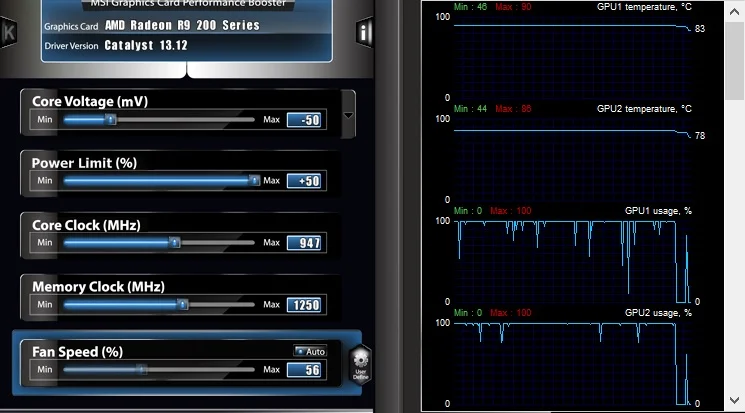Click the Fan Speed slider handle
Screen dimensions: 745x413
[141, 369]
